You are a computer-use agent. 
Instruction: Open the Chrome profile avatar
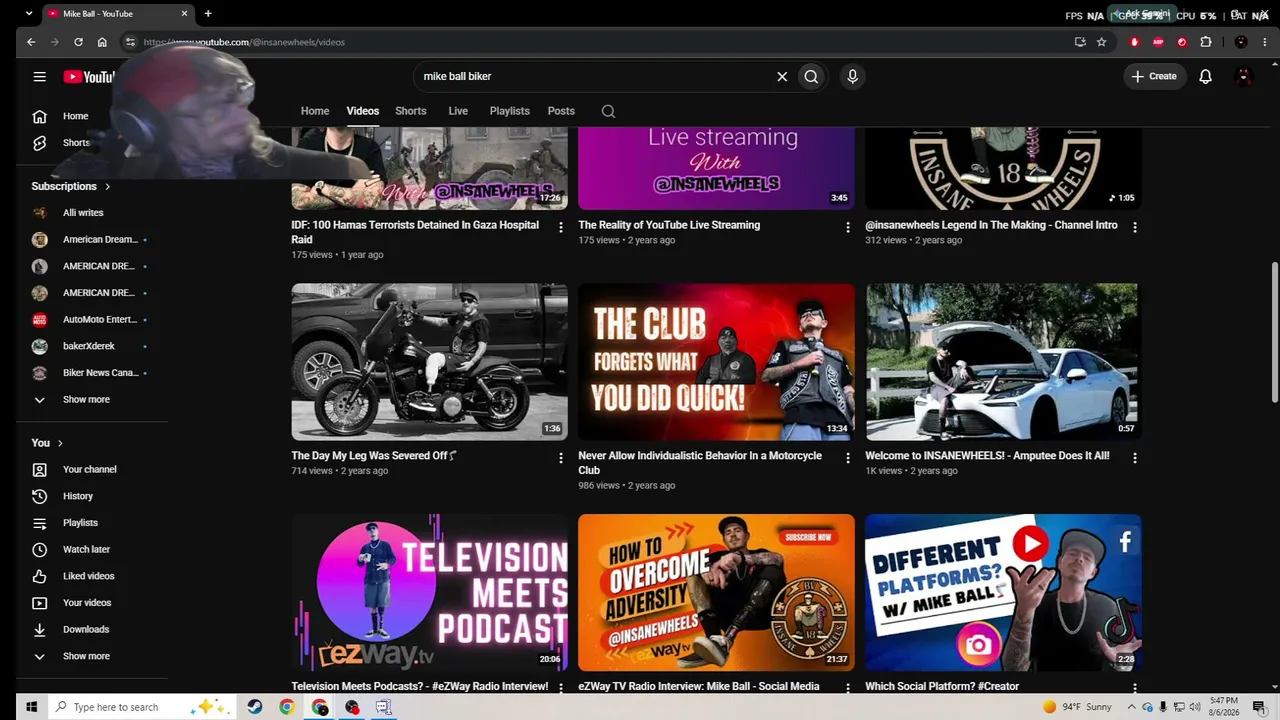coord(1241,42)
